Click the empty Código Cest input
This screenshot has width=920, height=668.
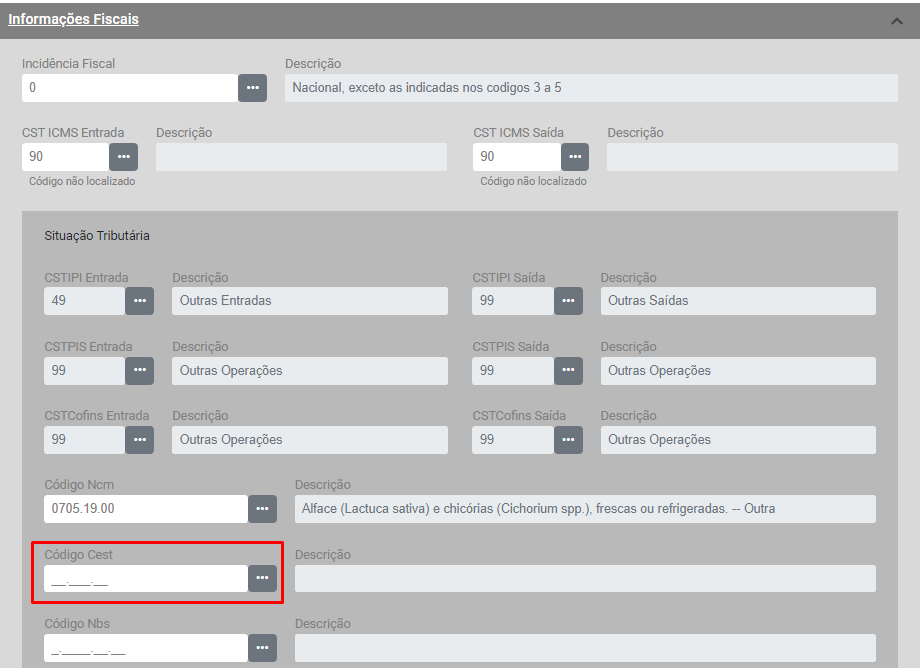click(x=146, y=578)
